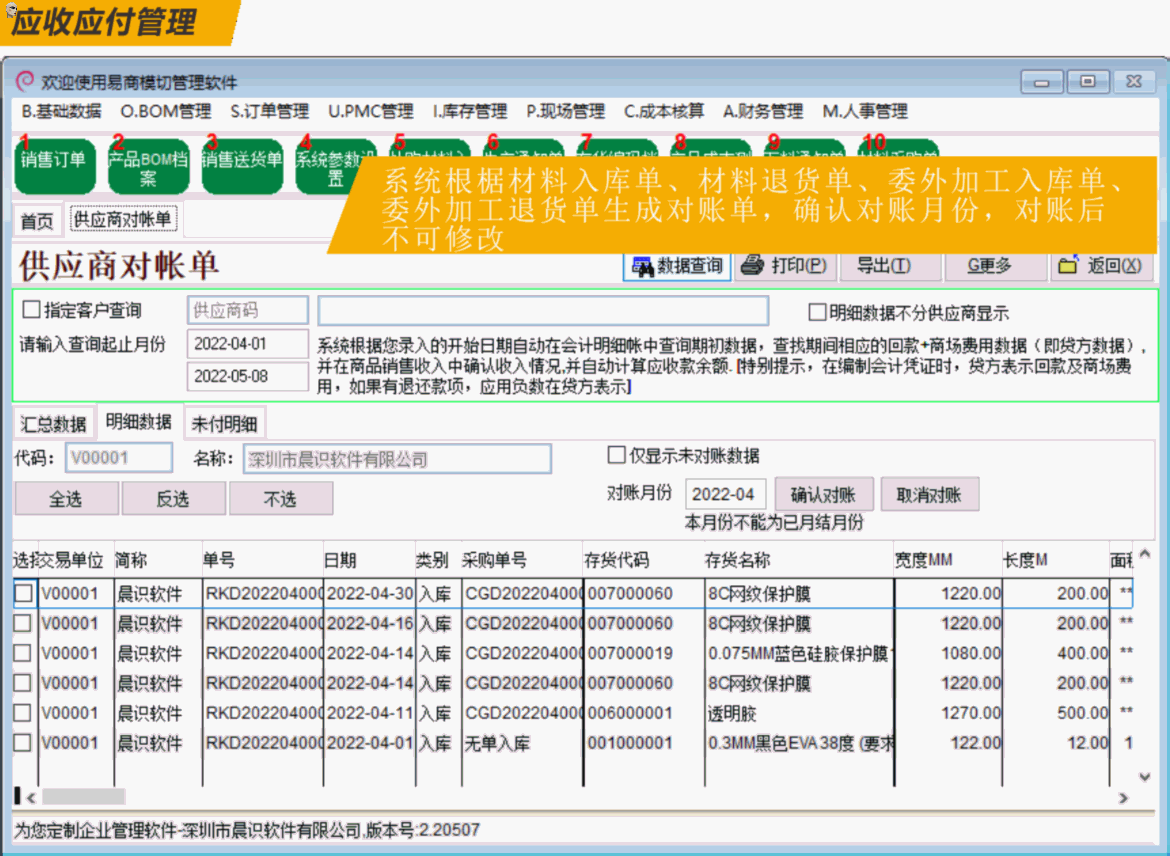1170x856 pixels.
Task: Run 数据查询 with the binoculars button
Action: (677, 266)
